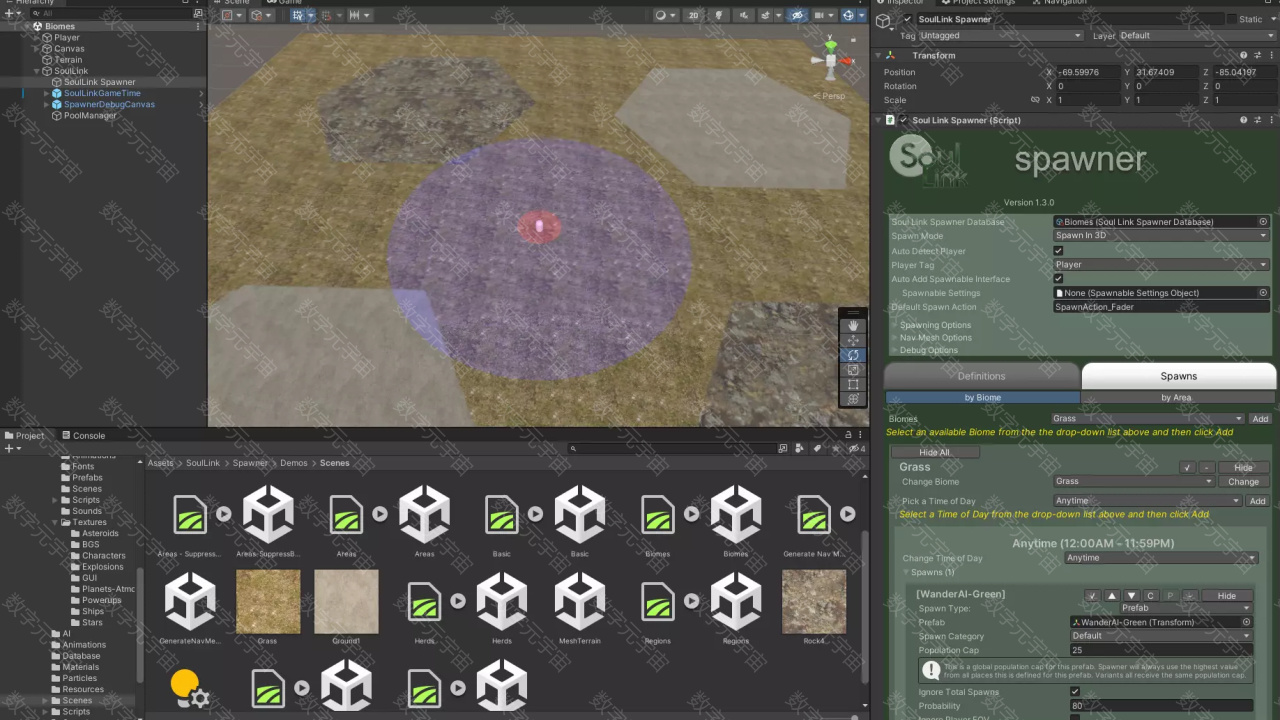Viewport: 1280px width, 720px height.
Task: Click the Light Explorer lighting settings asset
Action: pyautogui.click(x=190, y=688)
